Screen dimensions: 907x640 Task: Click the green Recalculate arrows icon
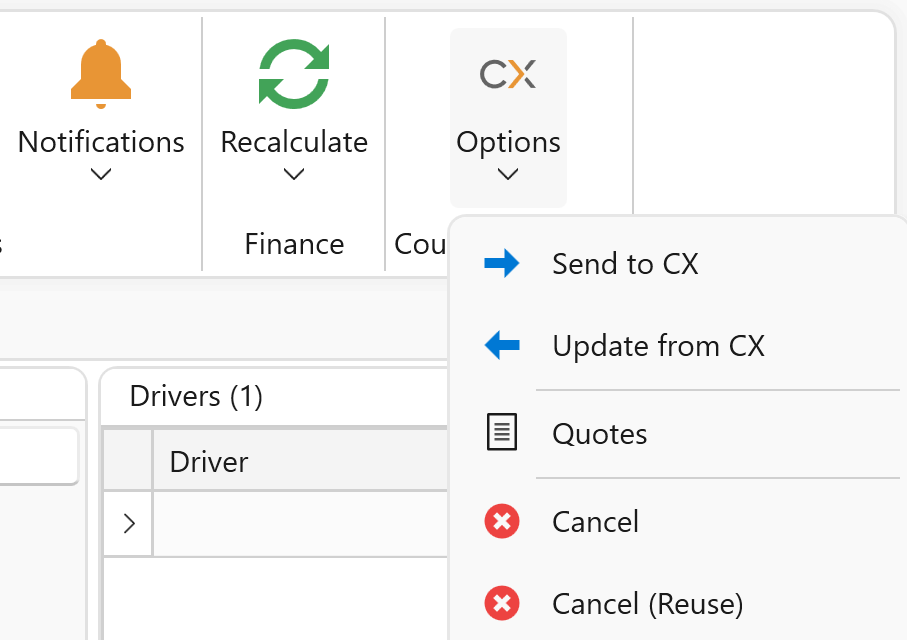tap(294, 73)
